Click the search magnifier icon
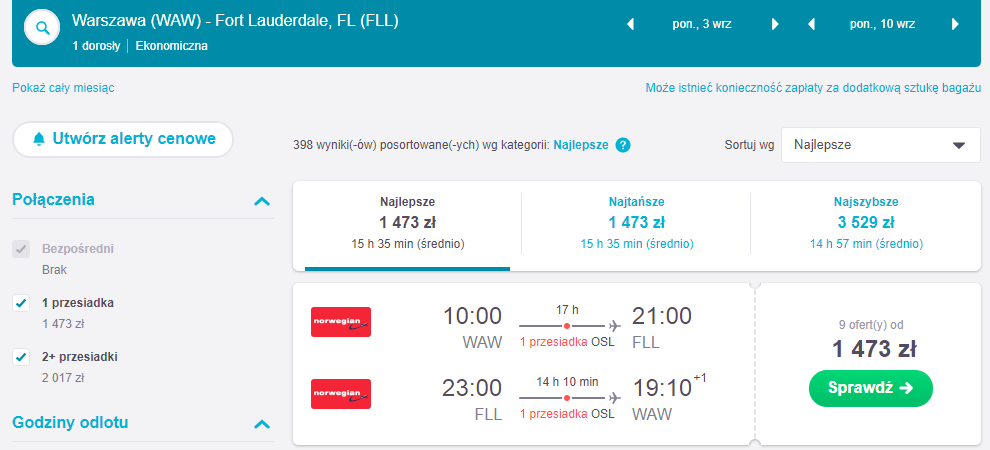990x450 pixels. point(42,29)
